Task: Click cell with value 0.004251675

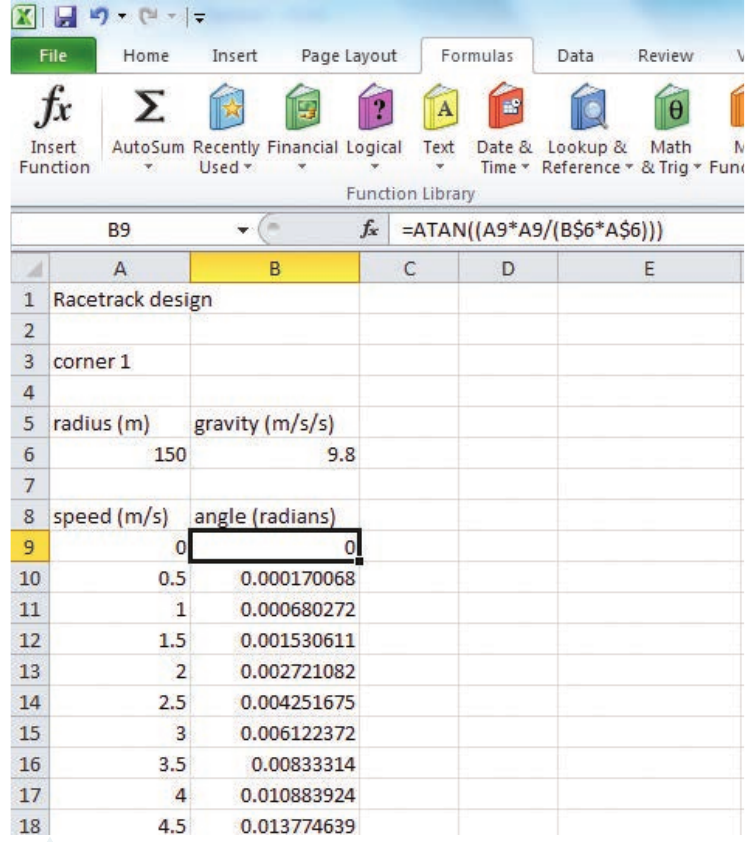Action: tap(274, 702)
